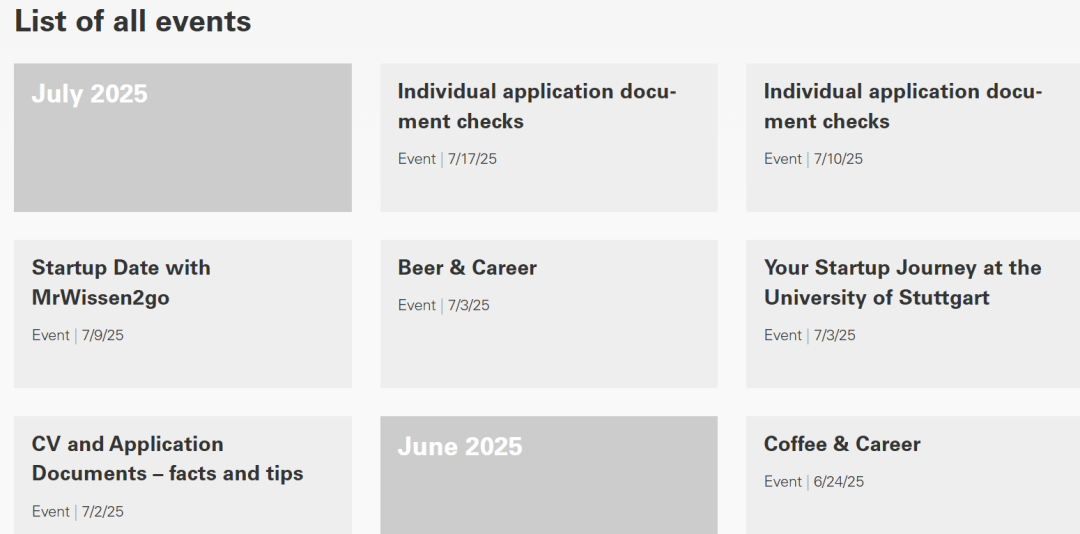Click the Event label on the MrWissen2go card
Screen dimensions: 1080x534
pos(51,335)
